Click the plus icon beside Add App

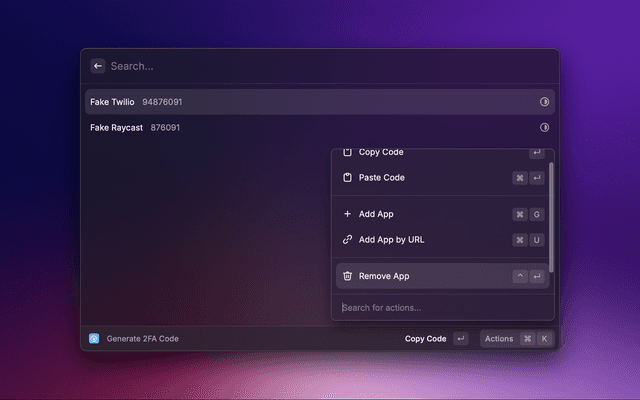pos(347,214)
